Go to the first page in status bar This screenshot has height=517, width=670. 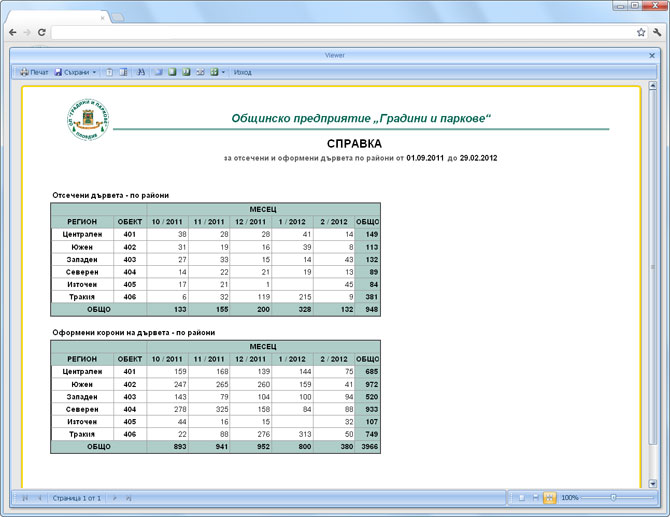[25, 498]
